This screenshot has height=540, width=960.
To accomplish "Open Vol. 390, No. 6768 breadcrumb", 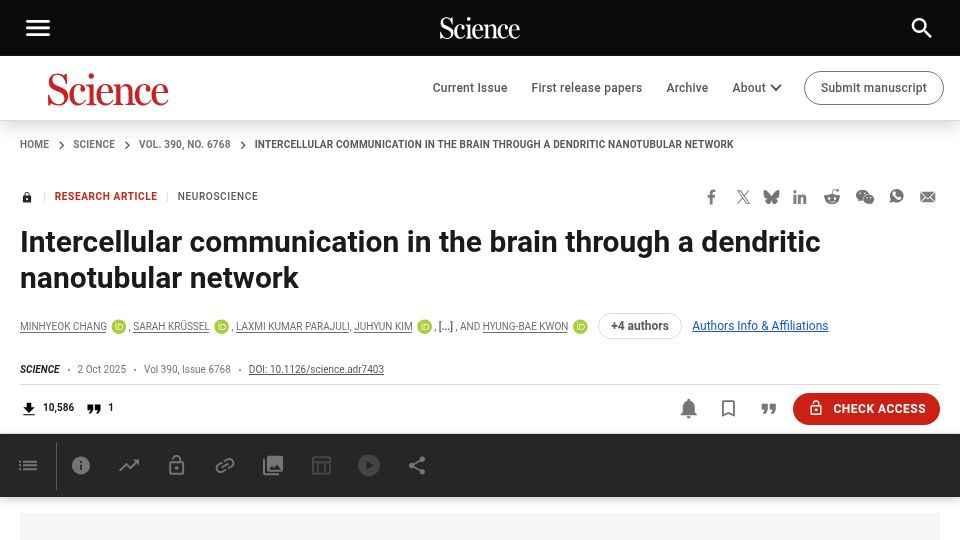I will coord(184,144).
